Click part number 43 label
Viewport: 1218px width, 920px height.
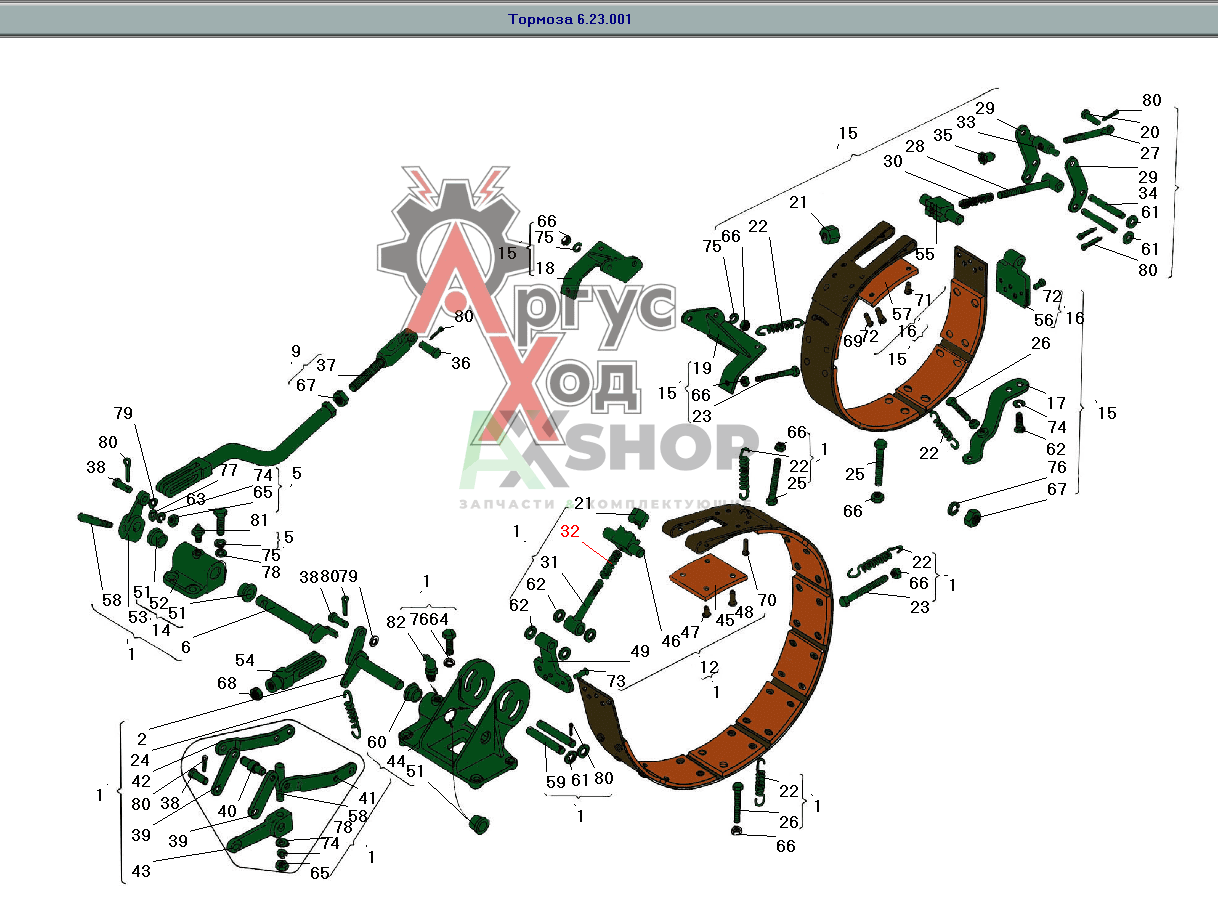(x=142, y=871)
